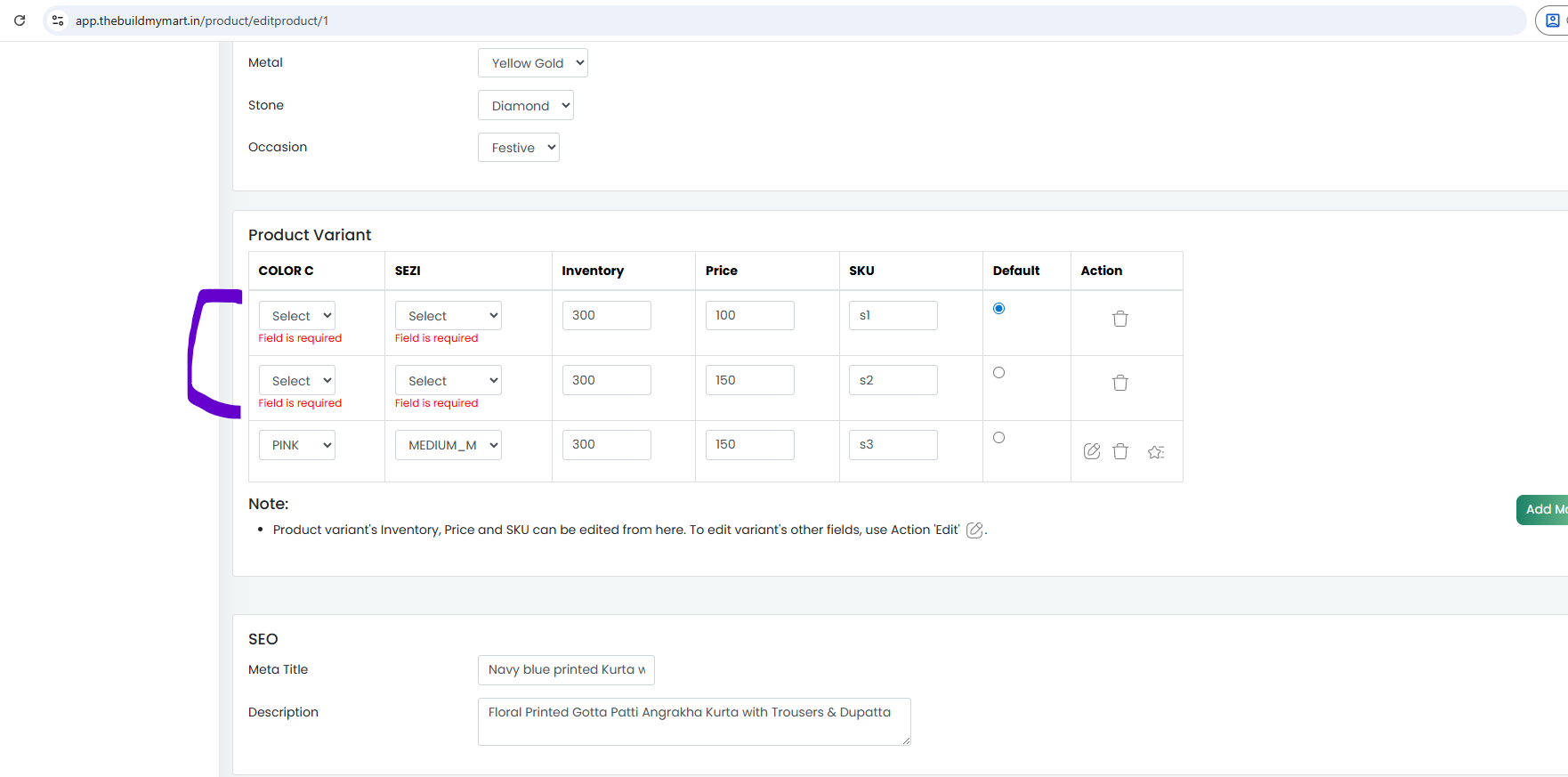Click the Metal field label
1568x777 pixels.
coord(265,62)
